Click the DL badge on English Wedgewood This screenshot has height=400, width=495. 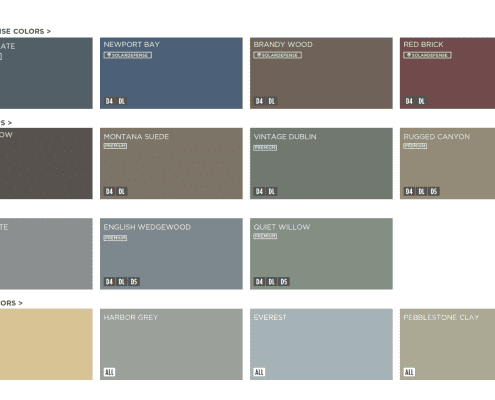pyautogui.click(x=122, y=282)
